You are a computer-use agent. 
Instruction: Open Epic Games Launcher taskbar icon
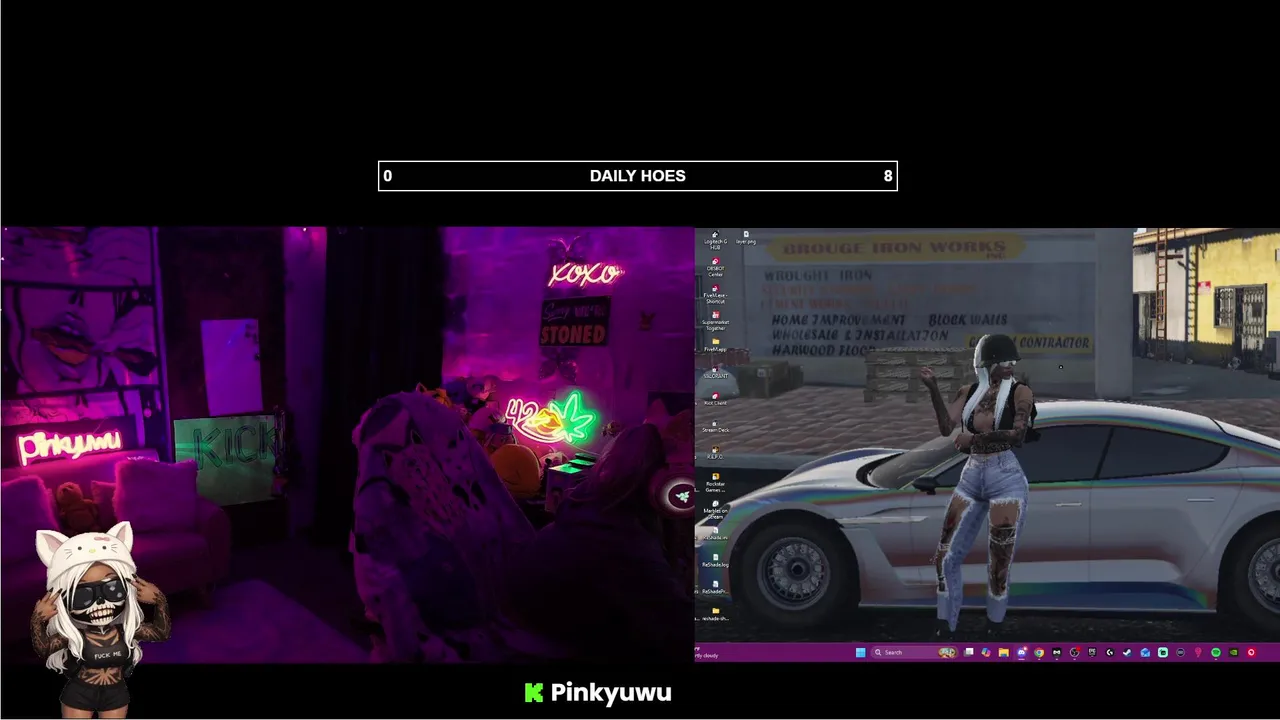tap(1092, 652)
